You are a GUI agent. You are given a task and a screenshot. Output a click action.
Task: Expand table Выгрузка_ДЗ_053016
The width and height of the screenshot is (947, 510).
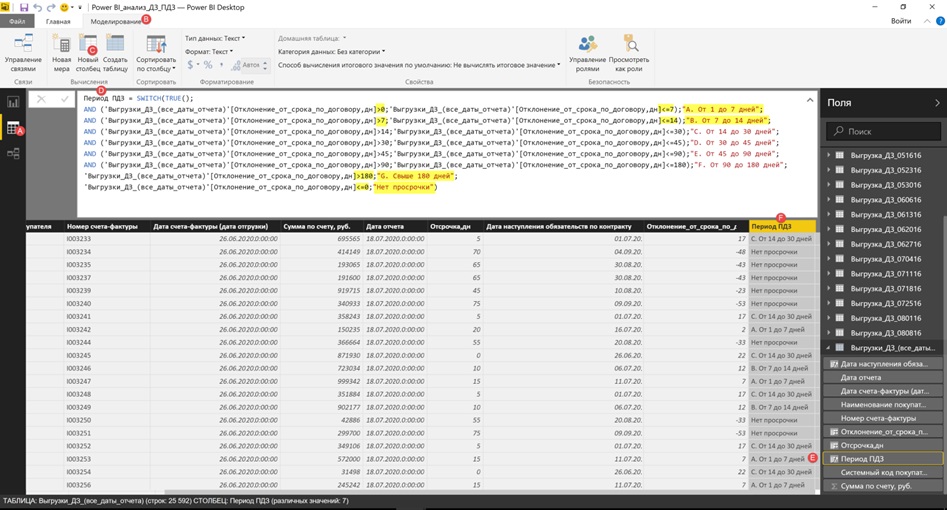pyautogui.click(x=828, y=185)
